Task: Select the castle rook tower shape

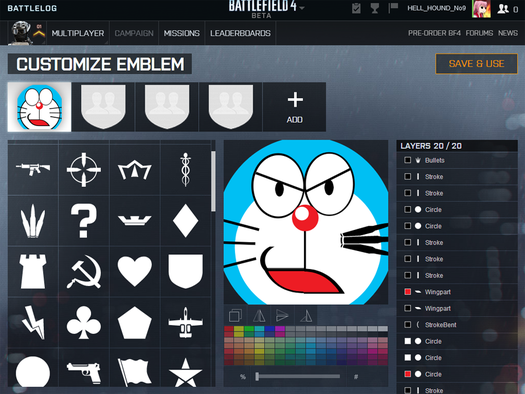Action: click(x=33, y=271)
